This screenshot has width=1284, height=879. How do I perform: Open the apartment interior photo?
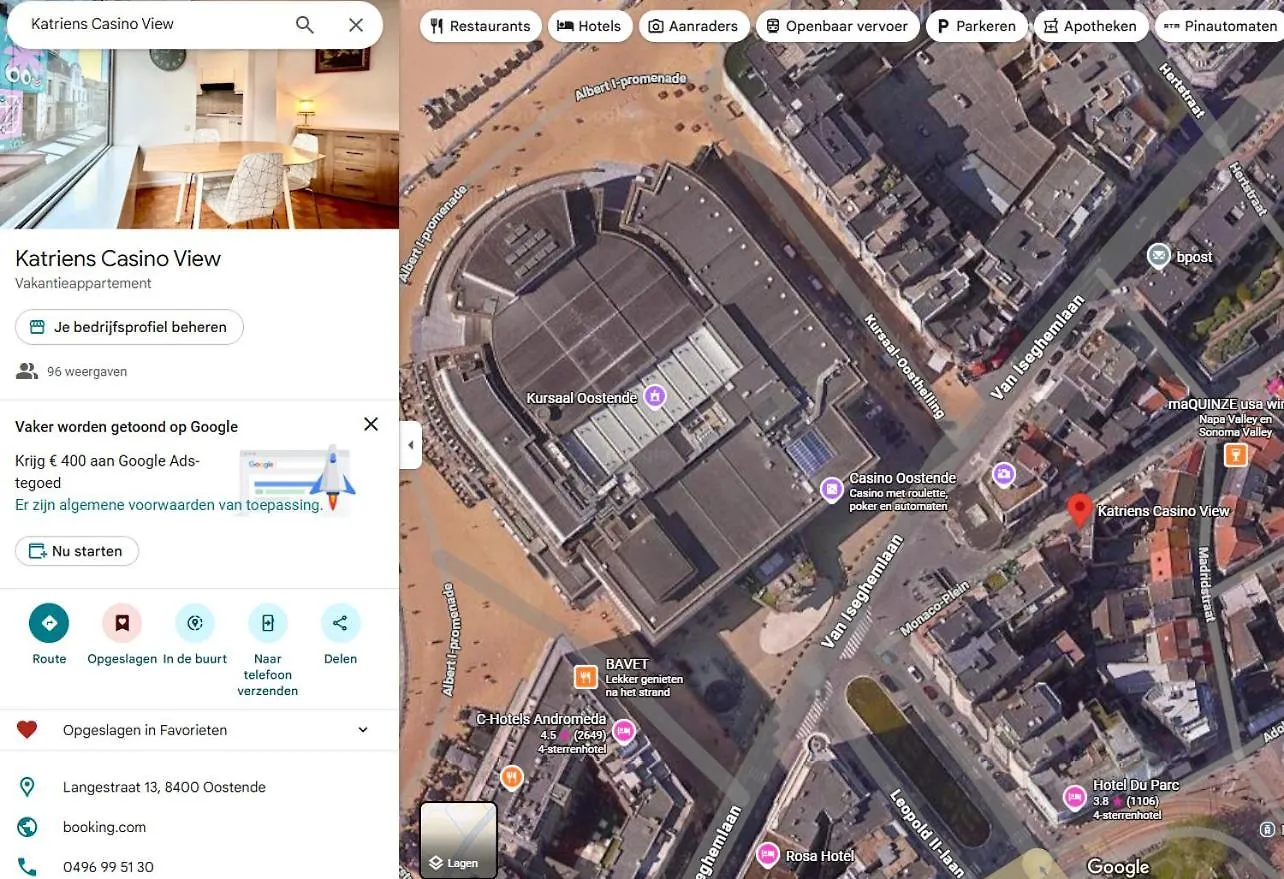point(199,138)
